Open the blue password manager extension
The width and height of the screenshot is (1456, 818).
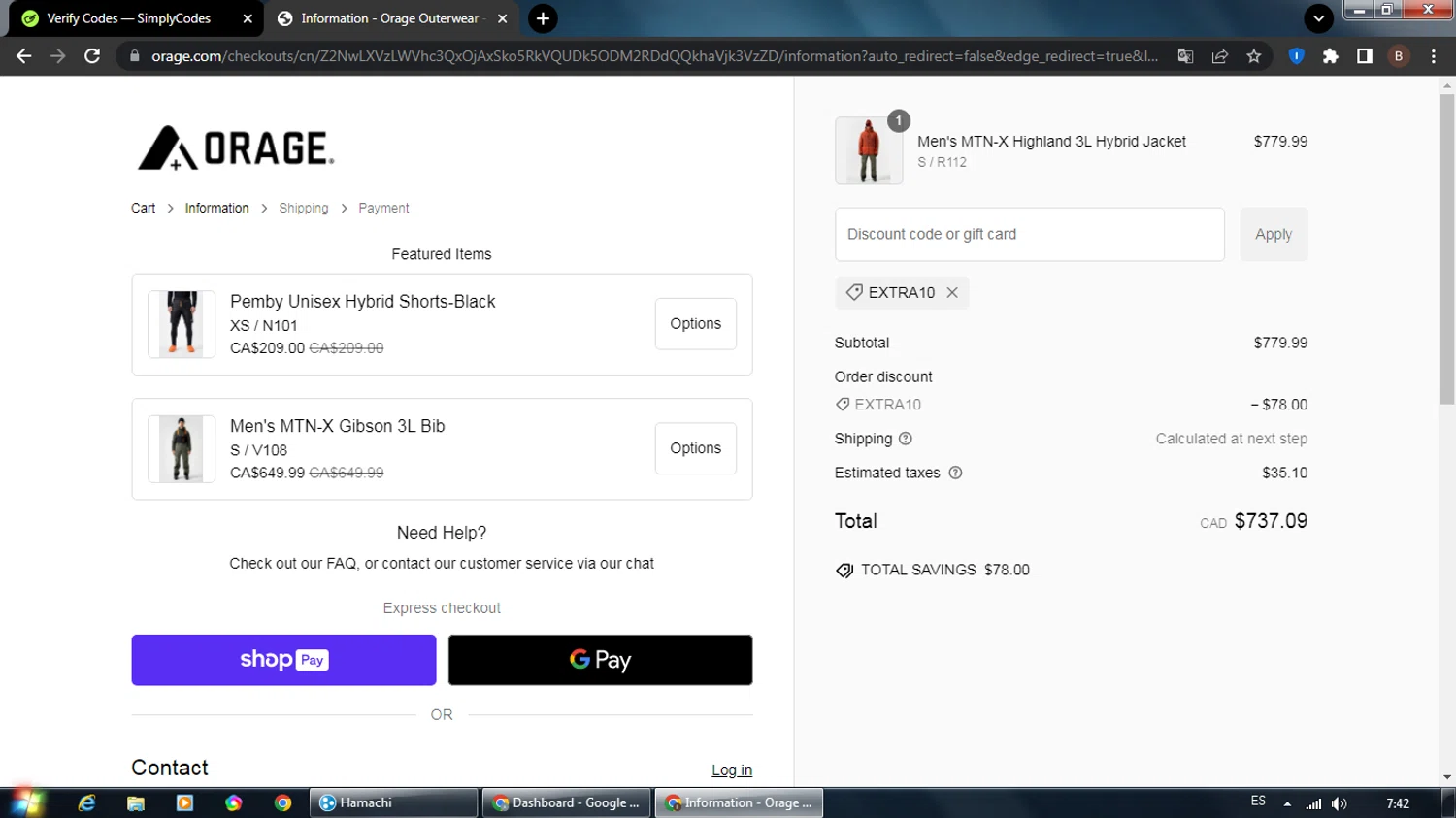(1296, 56)
